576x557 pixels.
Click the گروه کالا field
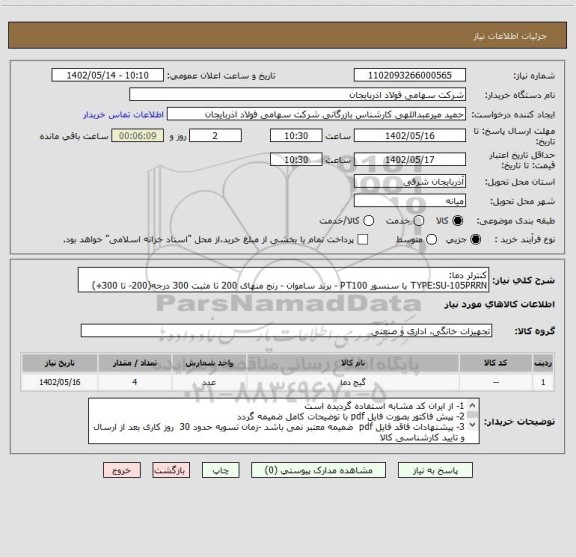coord(287,331)
